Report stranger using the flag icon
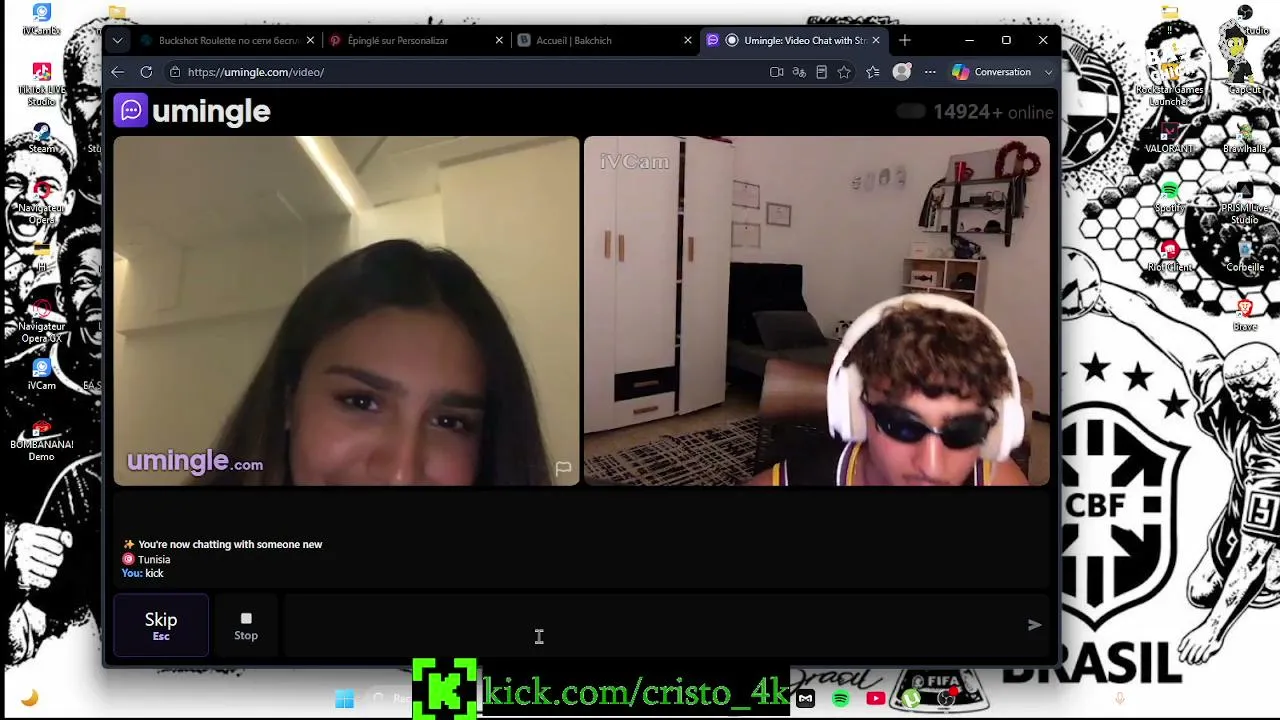Viewport: 1280px width, 720px height. (564, 468)
